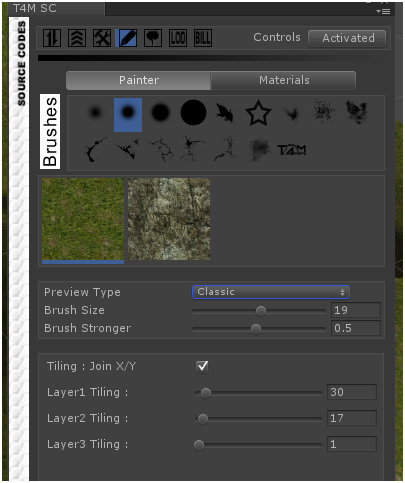Image resolution: width=405 pixels, height=483 pixels.
Task: Open the tools tab with crossed hammer icon
Action: pos(102,38)
